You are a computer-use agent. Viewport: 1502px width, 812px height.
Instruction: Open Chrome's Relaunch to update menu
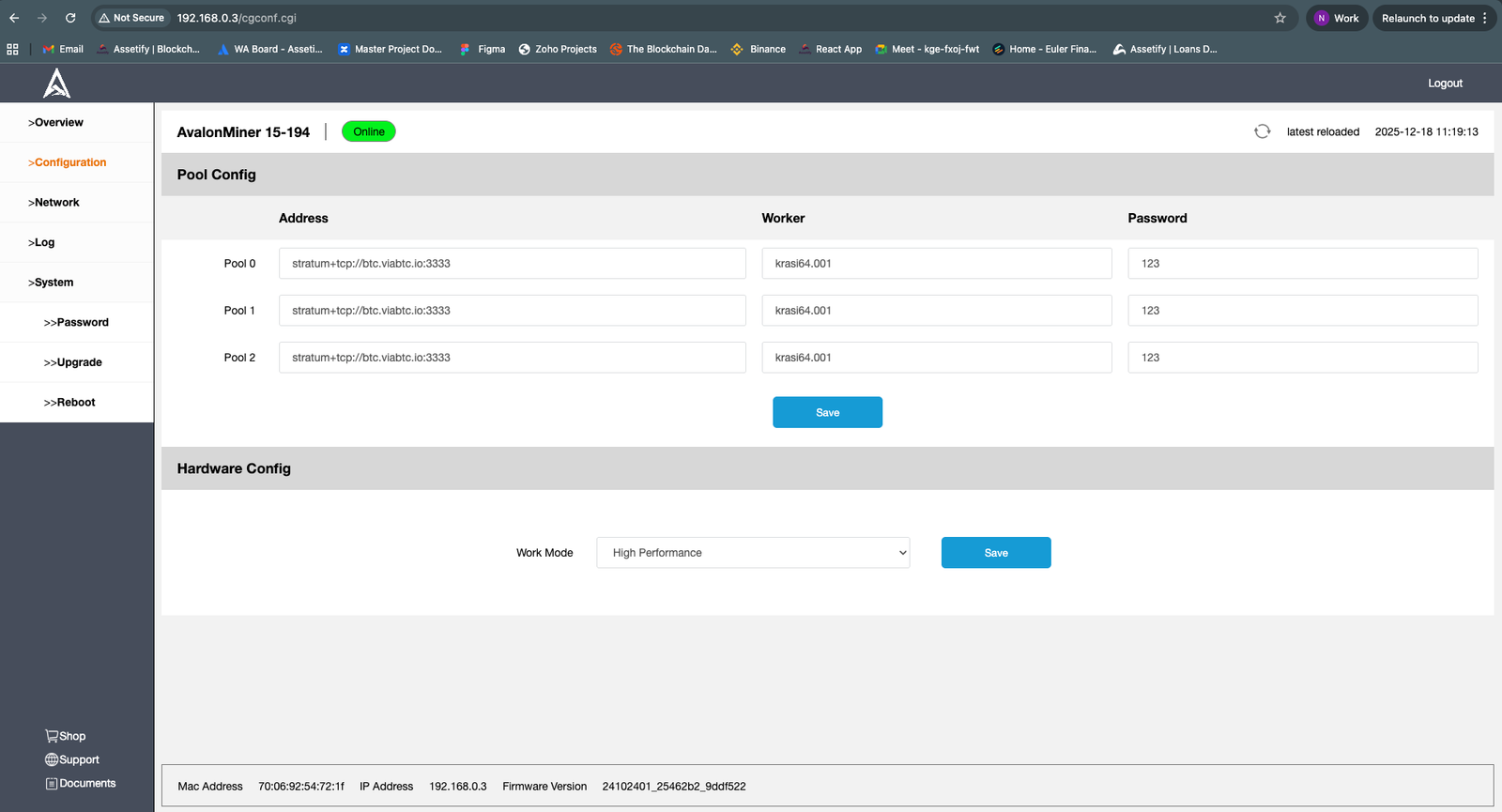point(1433,18)
